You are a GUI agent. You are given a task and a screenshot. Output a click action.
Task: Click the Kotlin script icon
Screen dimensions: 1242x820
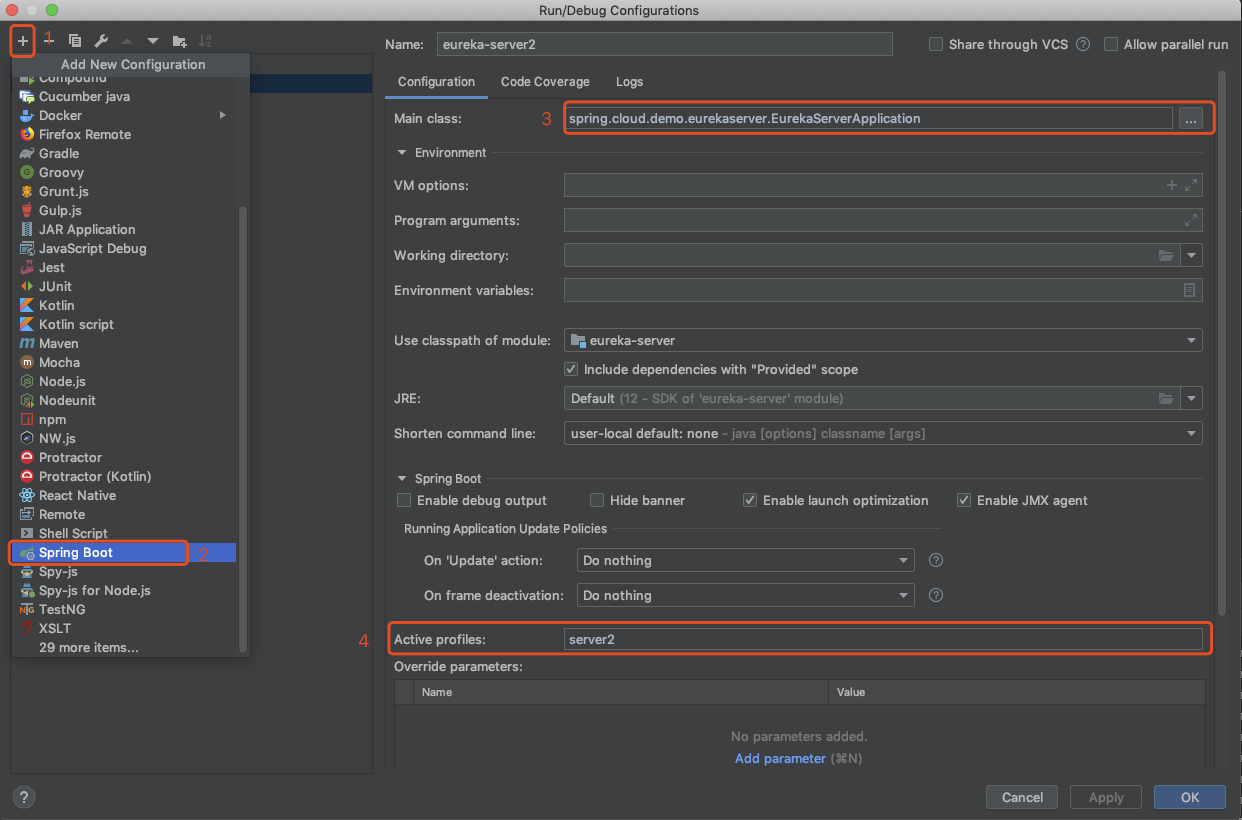(27, 325)
